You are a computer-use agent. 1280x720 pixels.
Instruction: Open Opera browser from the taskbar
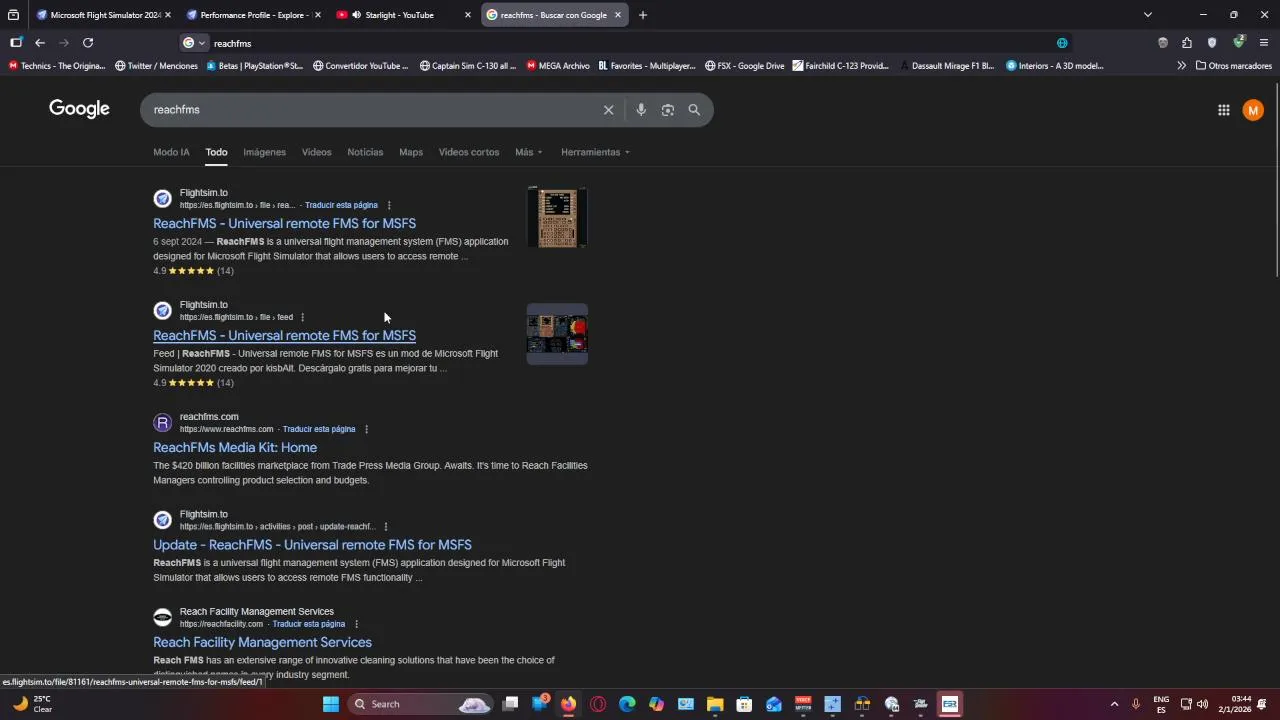(x=598, y=704)
